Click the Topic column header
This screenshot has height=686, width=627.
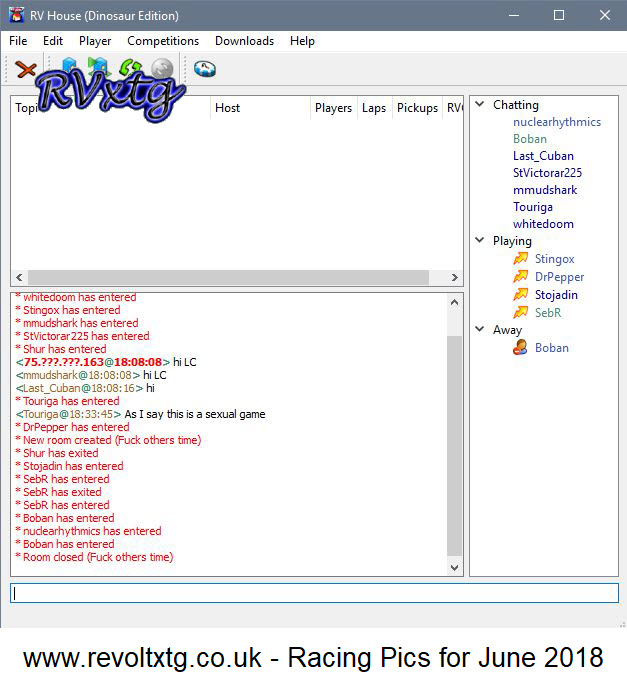point(111,108)
